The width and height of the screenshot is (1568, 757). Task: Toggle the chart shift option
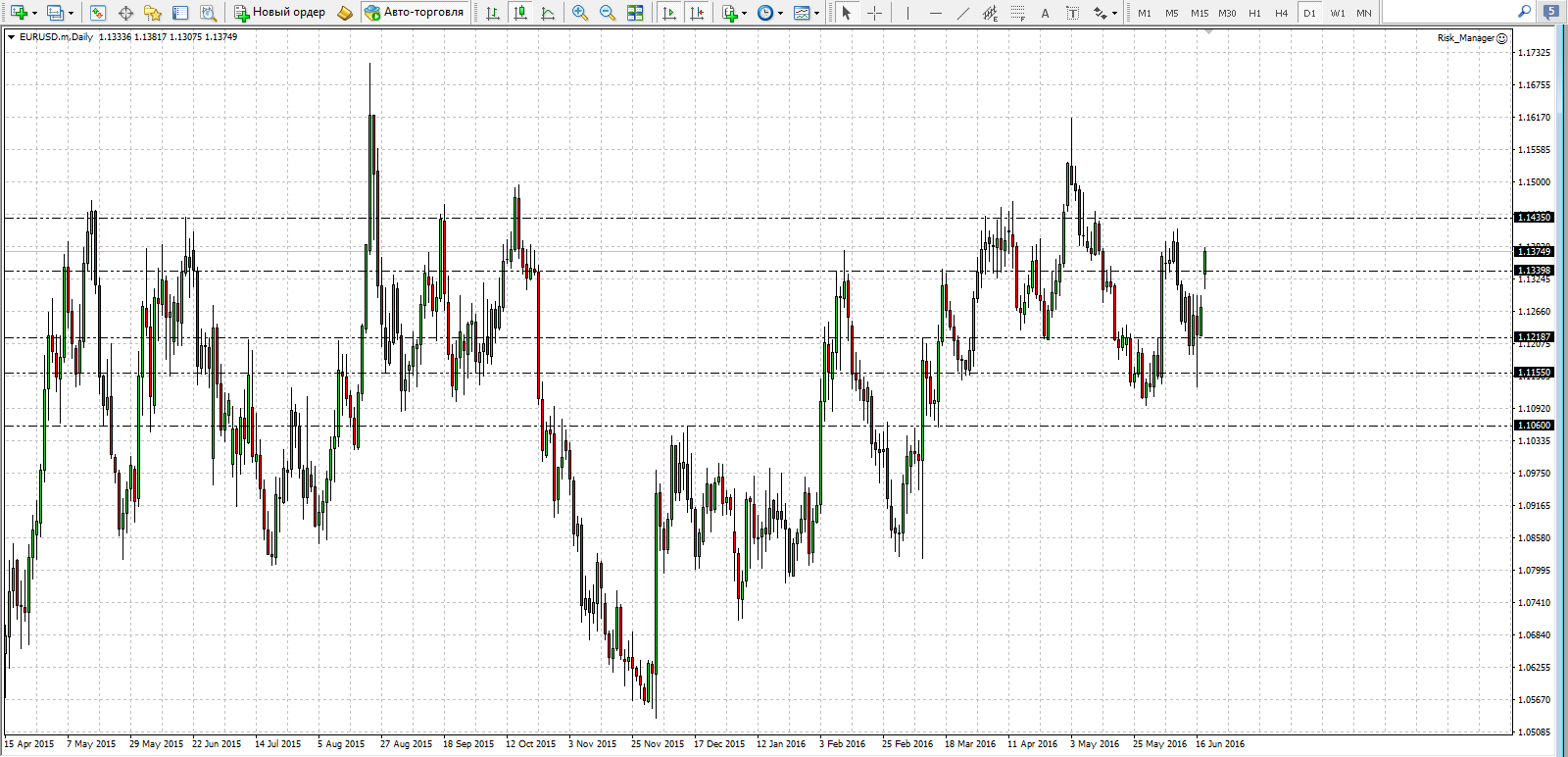click(697, 13)
